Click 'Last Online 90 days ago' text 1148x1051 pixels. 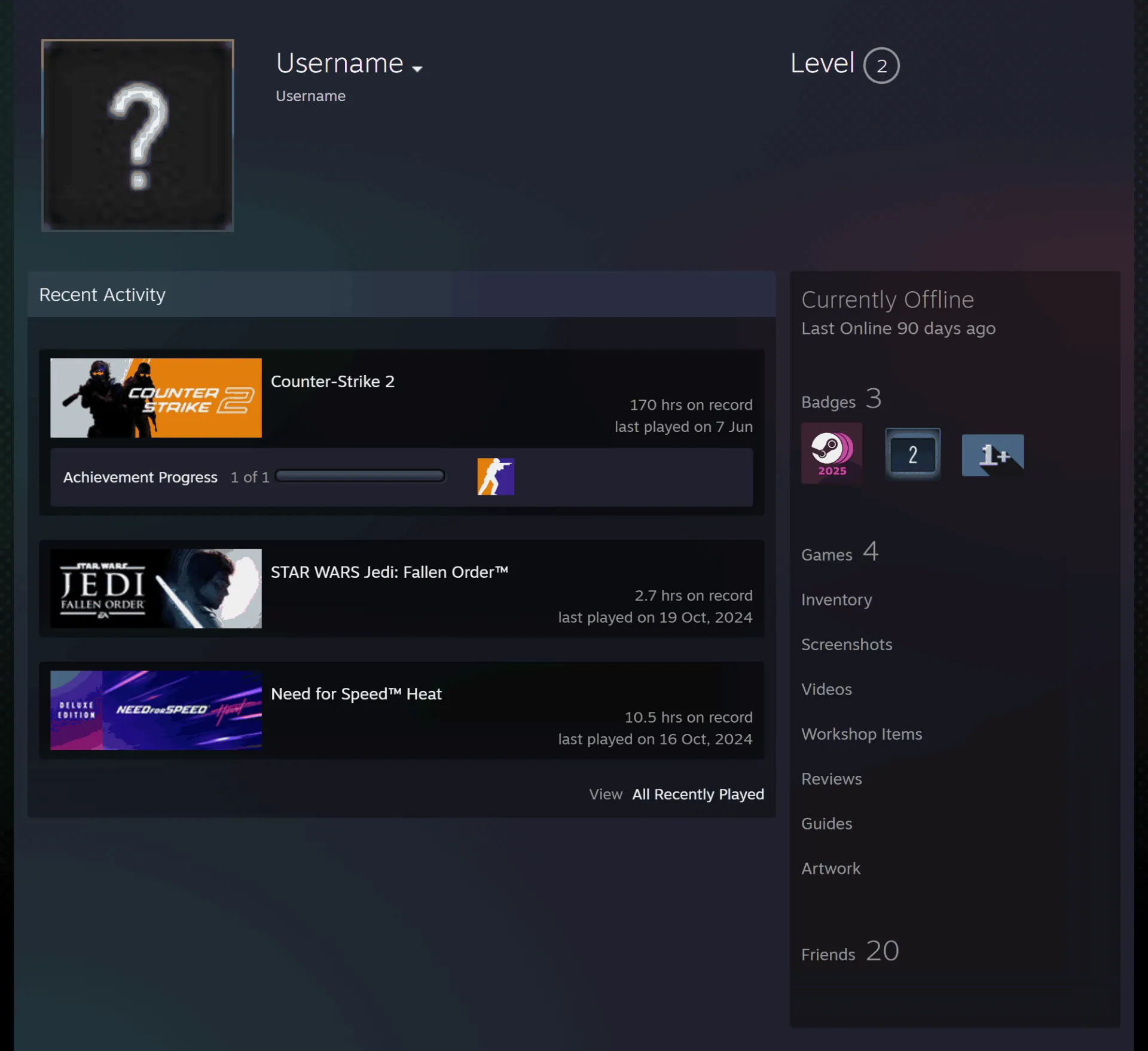tap(899, 328)
